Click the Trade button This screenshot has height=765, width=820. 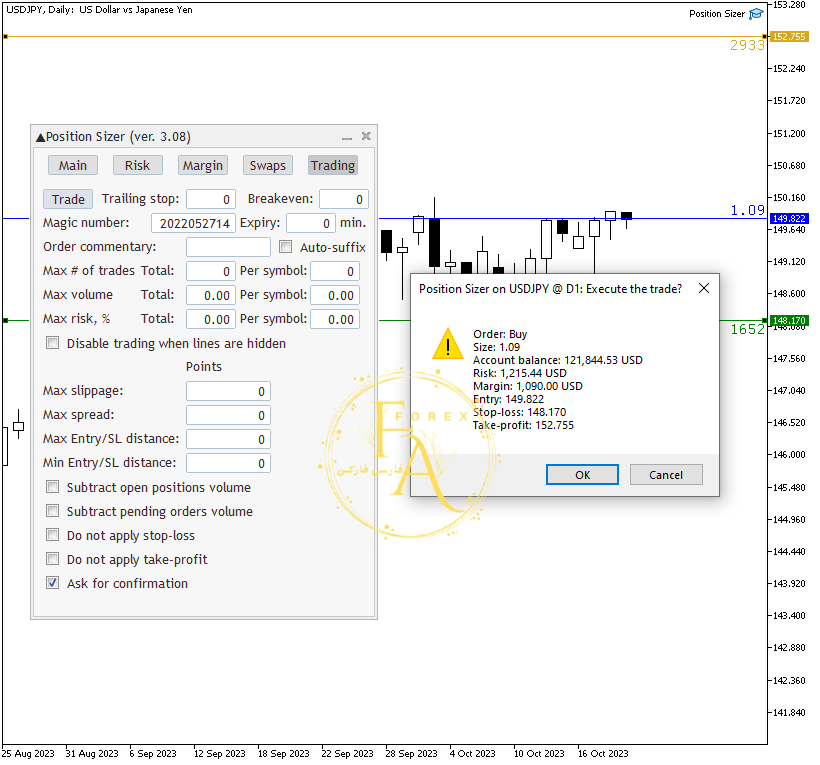(68, 199)
